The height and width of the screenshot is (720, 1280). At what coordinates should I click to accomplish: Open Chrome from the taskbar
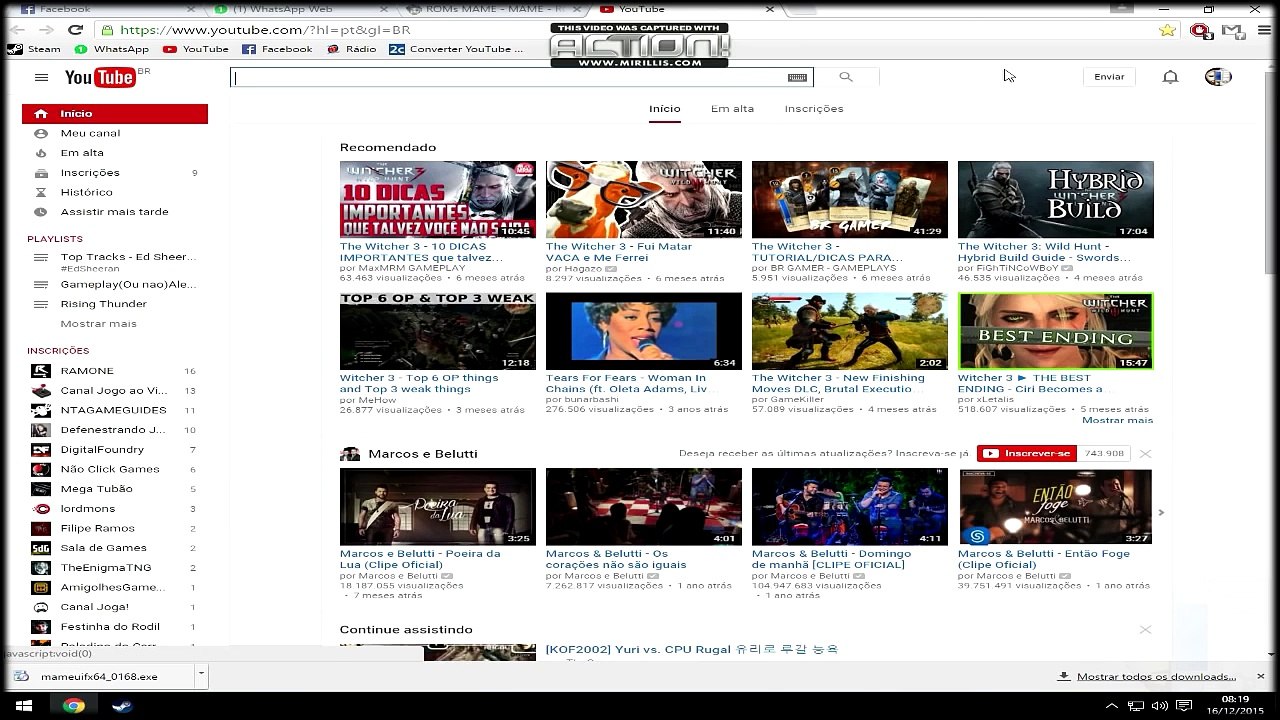click(x=73, y=706)
